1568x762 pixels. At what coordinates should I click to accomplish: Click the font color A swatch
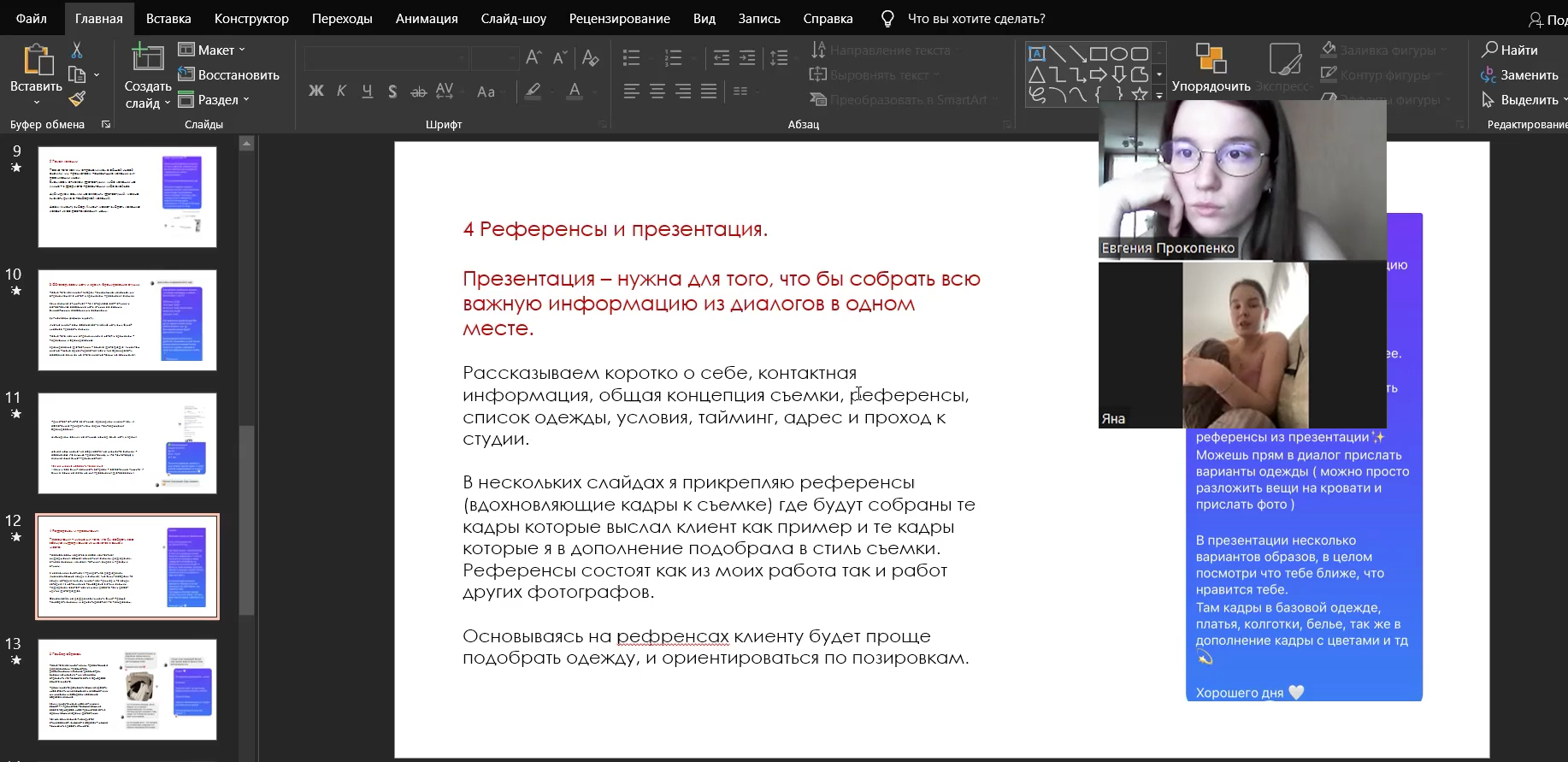(x=575, y=91)
